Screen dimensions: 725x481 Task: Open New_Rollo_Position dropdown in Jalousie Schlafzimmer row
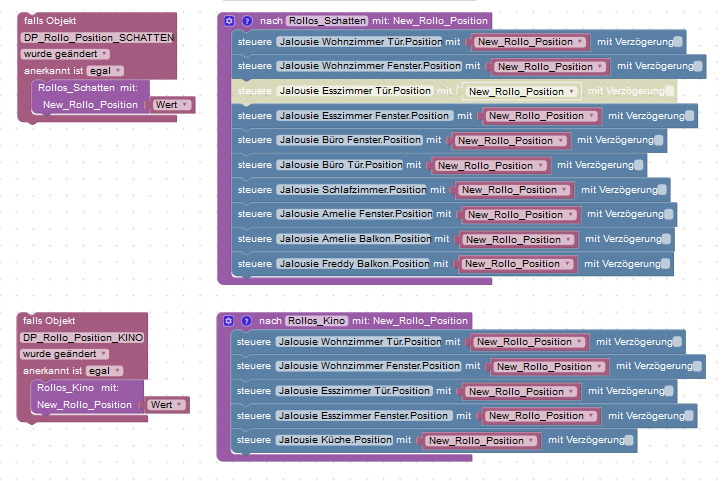515,190
